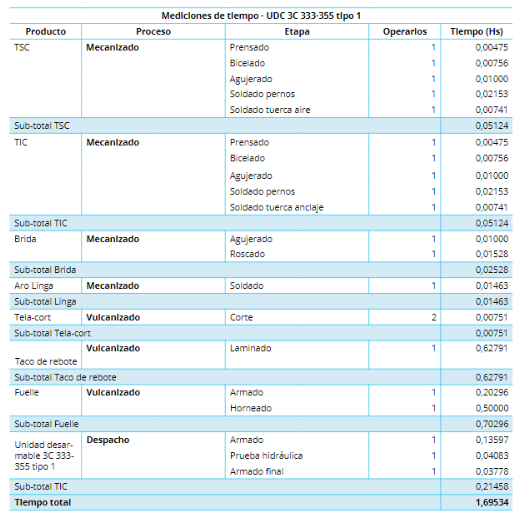Click the Etapa column header
Viewport: 522px width, 517px height.
[x=297, y=32]
